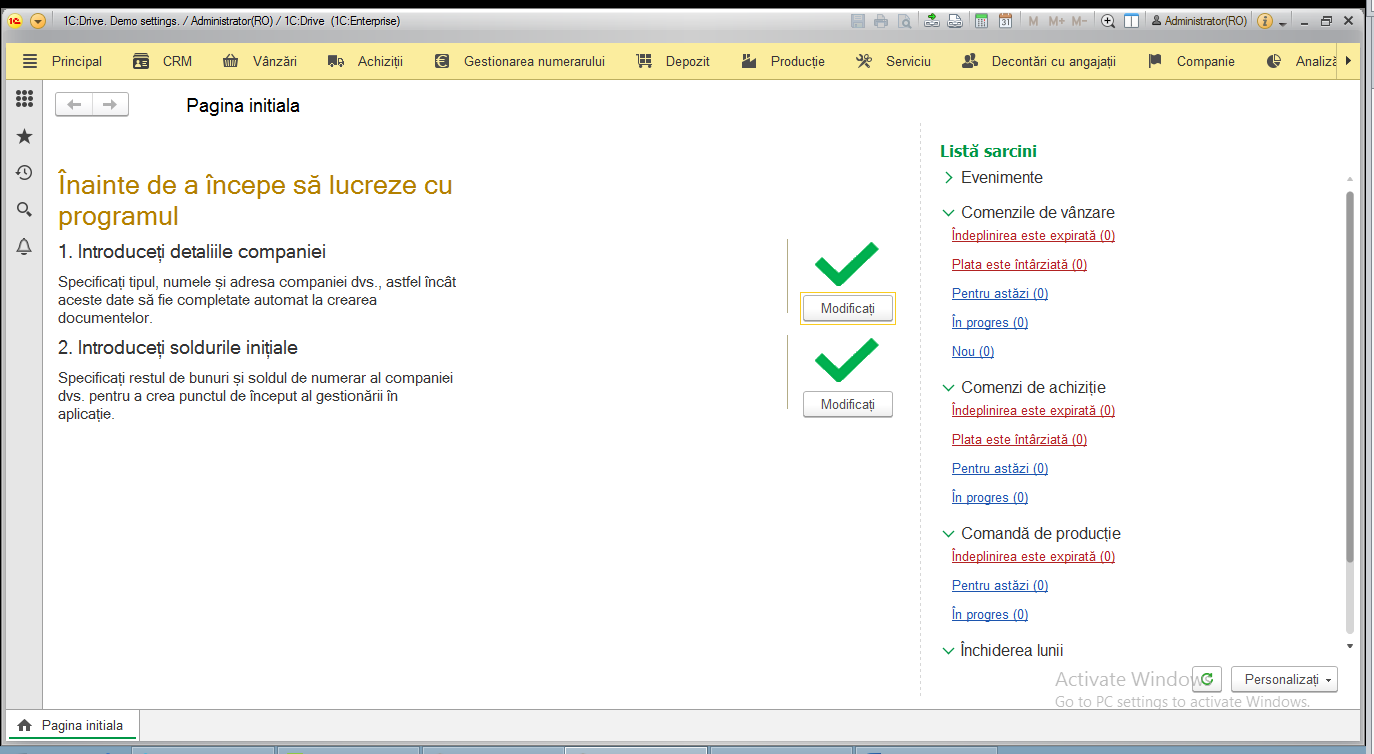Open History clock icon in sidebar
Screen dimensions: 1374x754
(24, 173)
